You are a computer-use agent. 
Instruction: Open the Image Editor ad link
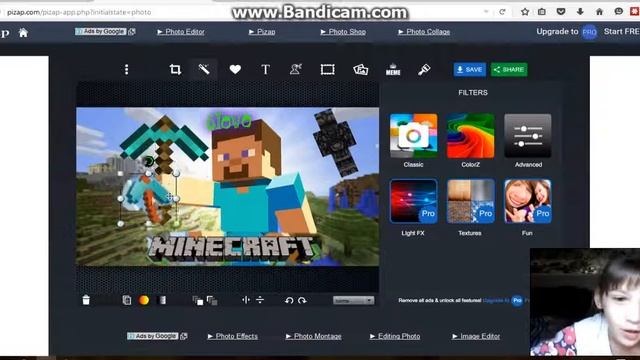click(476, 336)
